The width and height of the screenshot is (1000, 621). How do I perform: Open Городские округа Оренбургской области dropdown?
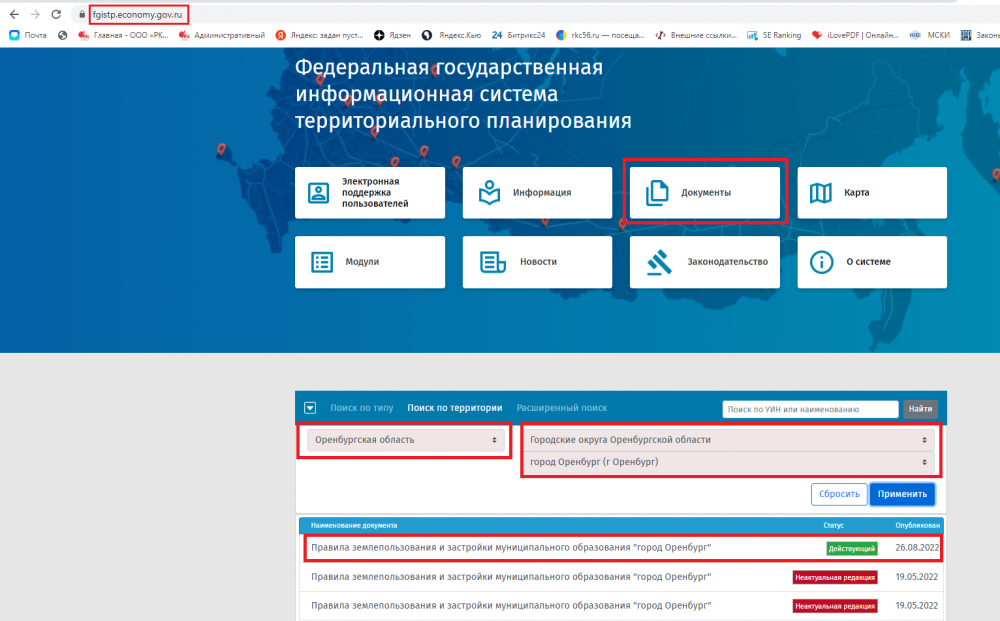pos(728,440)
